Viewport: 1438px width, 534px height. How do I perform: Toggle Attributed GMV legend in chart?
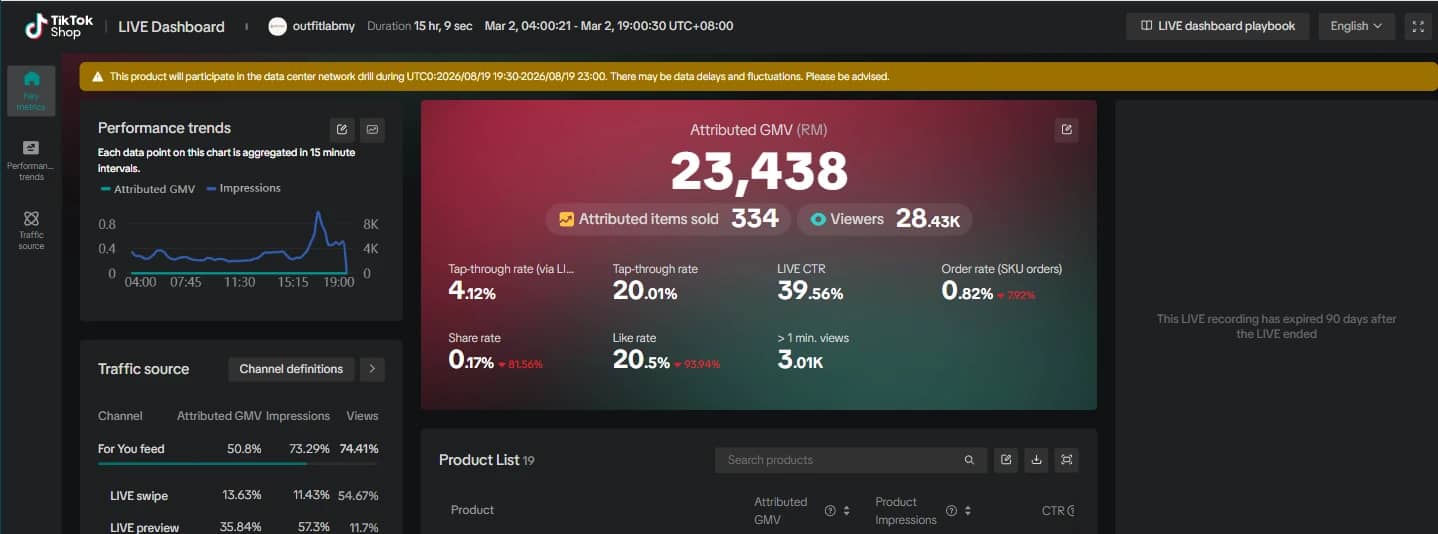(x=146, y=189)
